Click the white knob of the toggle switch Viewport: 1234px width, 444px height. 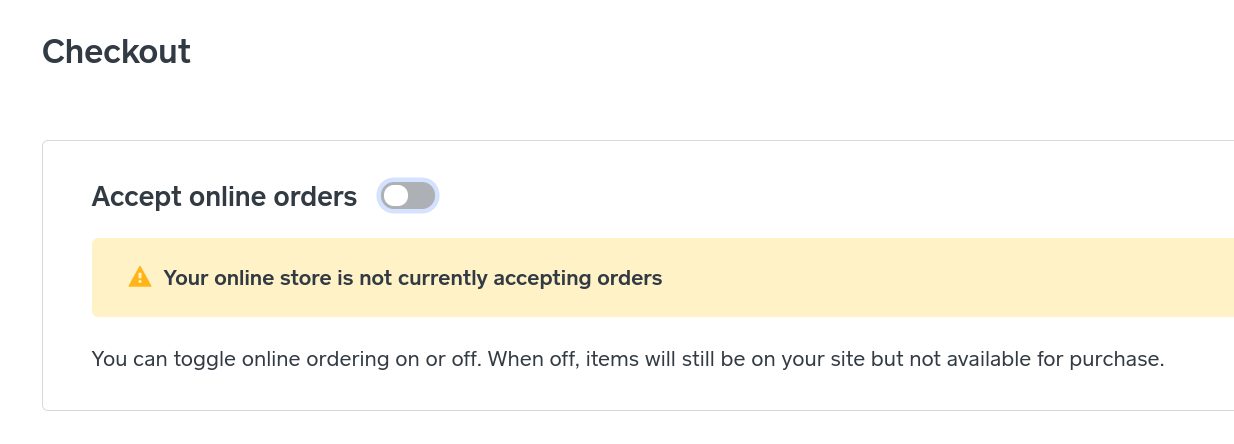coord(396,196)
